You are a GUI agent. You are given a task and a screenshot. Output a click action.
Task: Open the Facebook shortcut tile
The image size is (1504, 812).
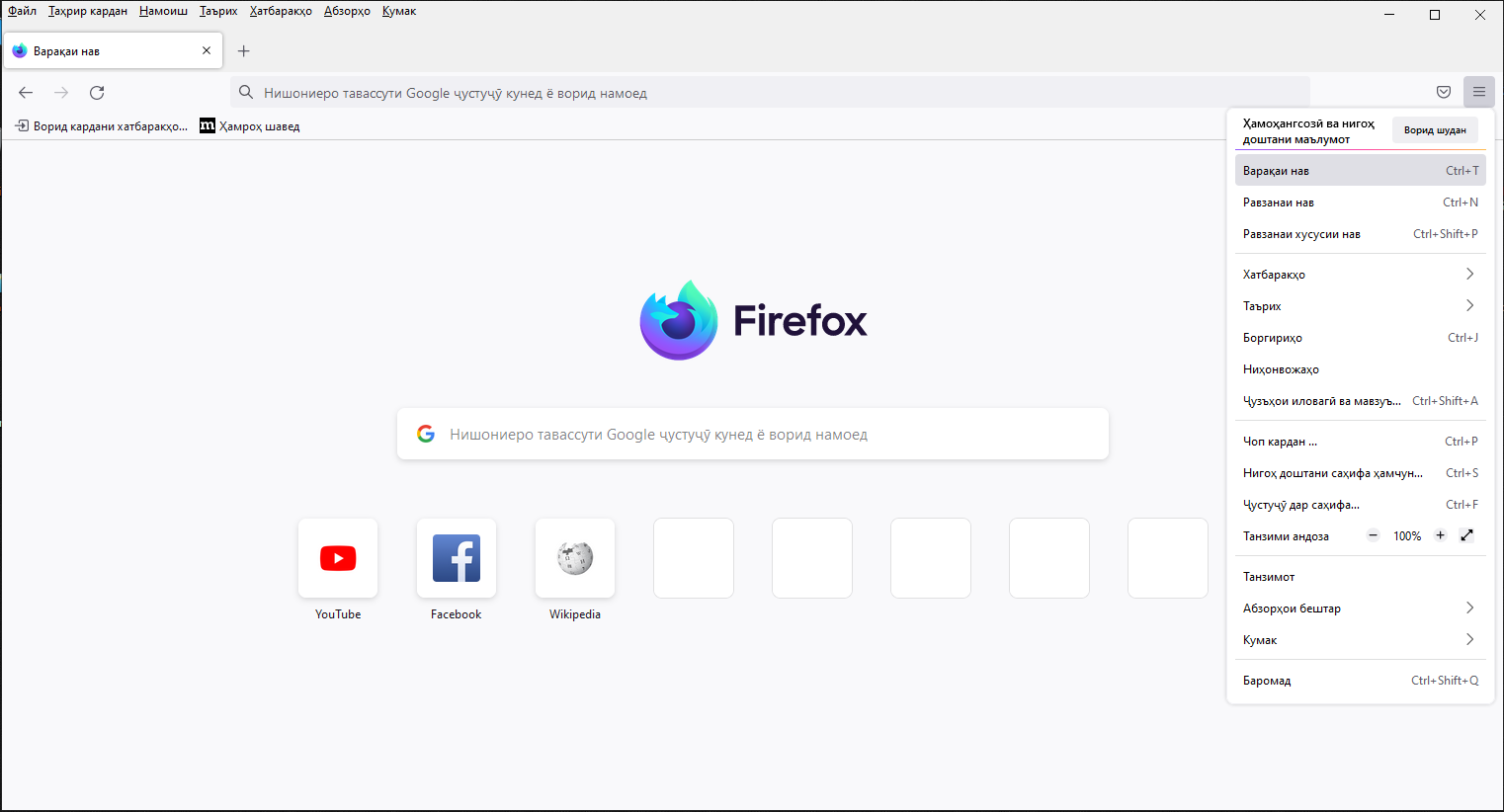pos(457,558)
